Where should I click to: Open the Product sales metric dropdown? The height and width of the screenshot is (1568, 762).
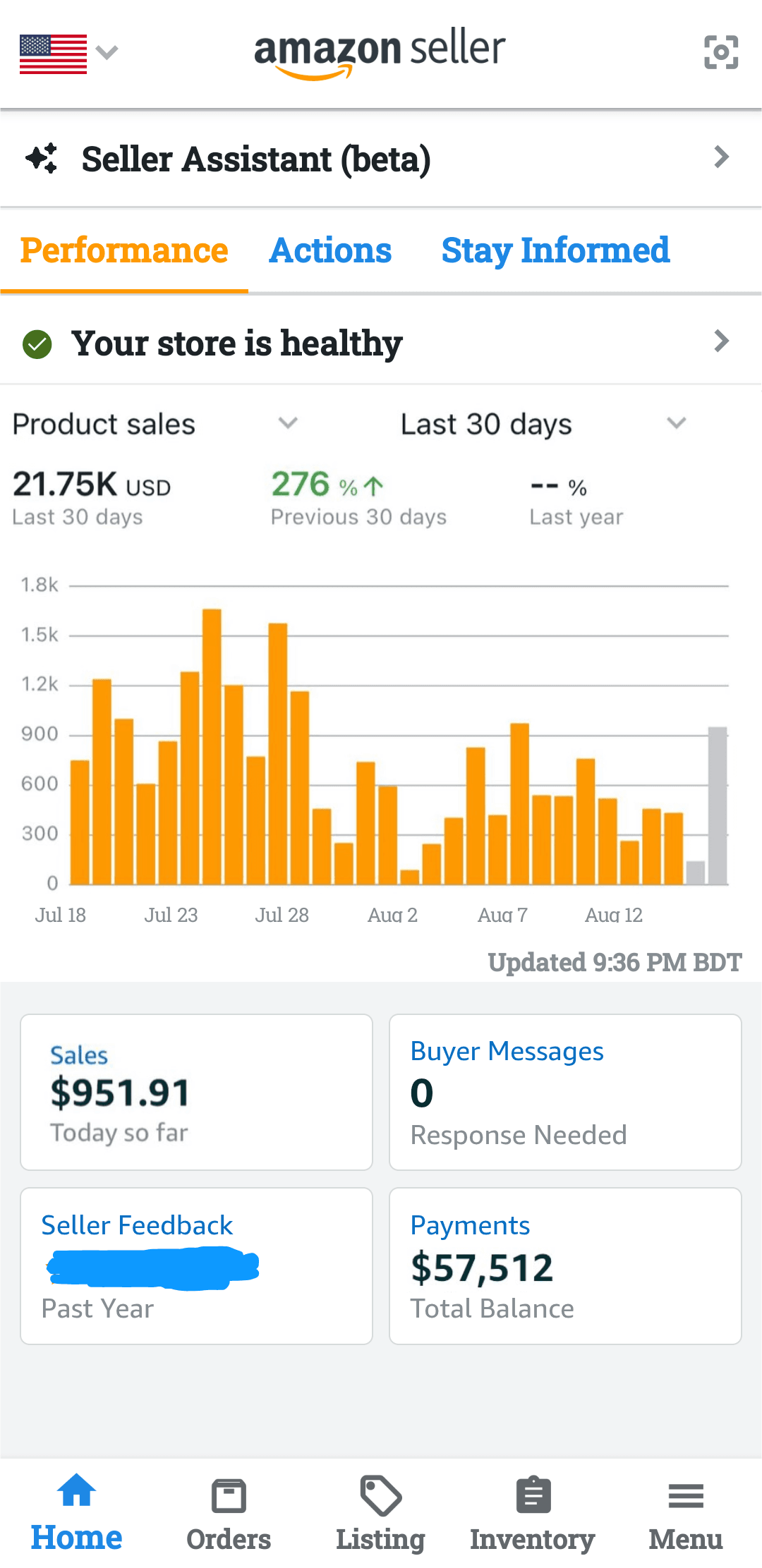[287, 423]
